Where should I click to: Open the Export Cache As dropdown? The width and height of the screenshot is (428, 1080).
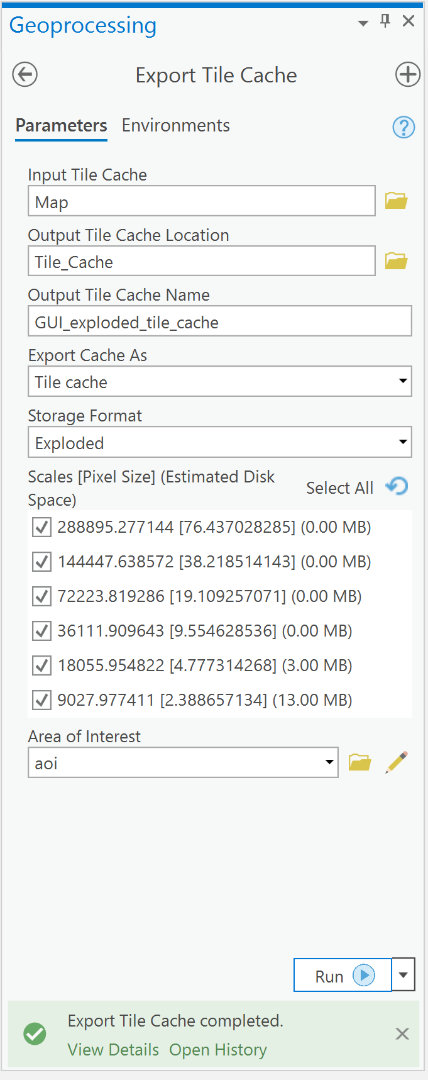[x=220, y=382]
